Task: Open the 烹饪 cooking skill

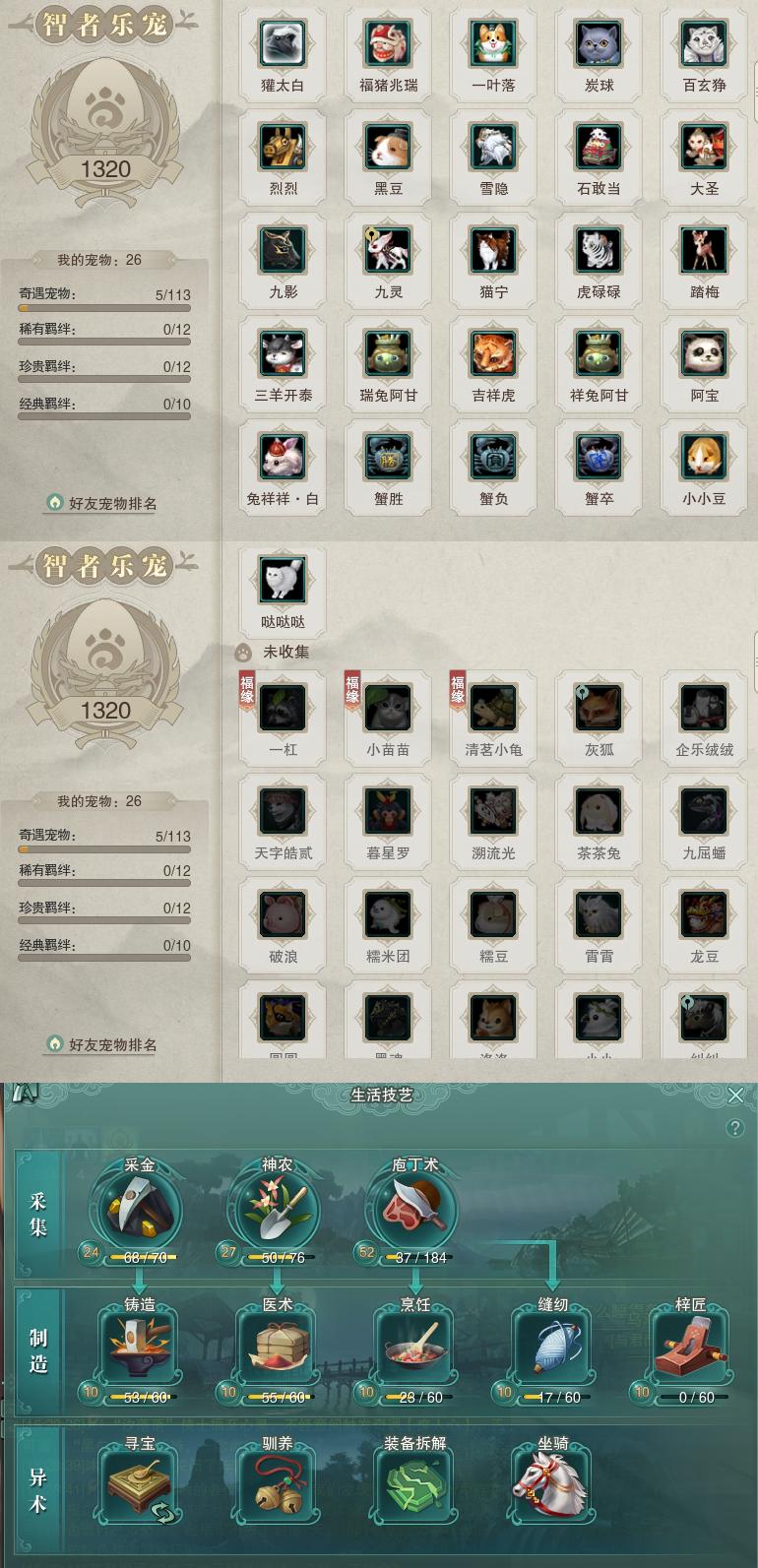Action: (x=414, y=1346)
